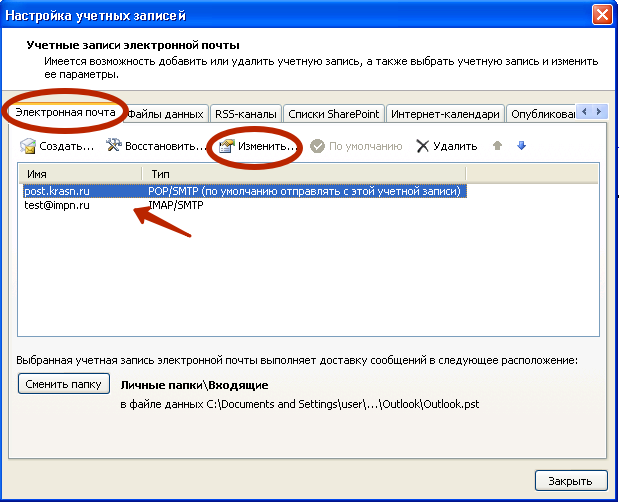Viewport: 619px width, 502px height.
Task: Switch to Файлы данных tab
Action: (x=166, y=114)
